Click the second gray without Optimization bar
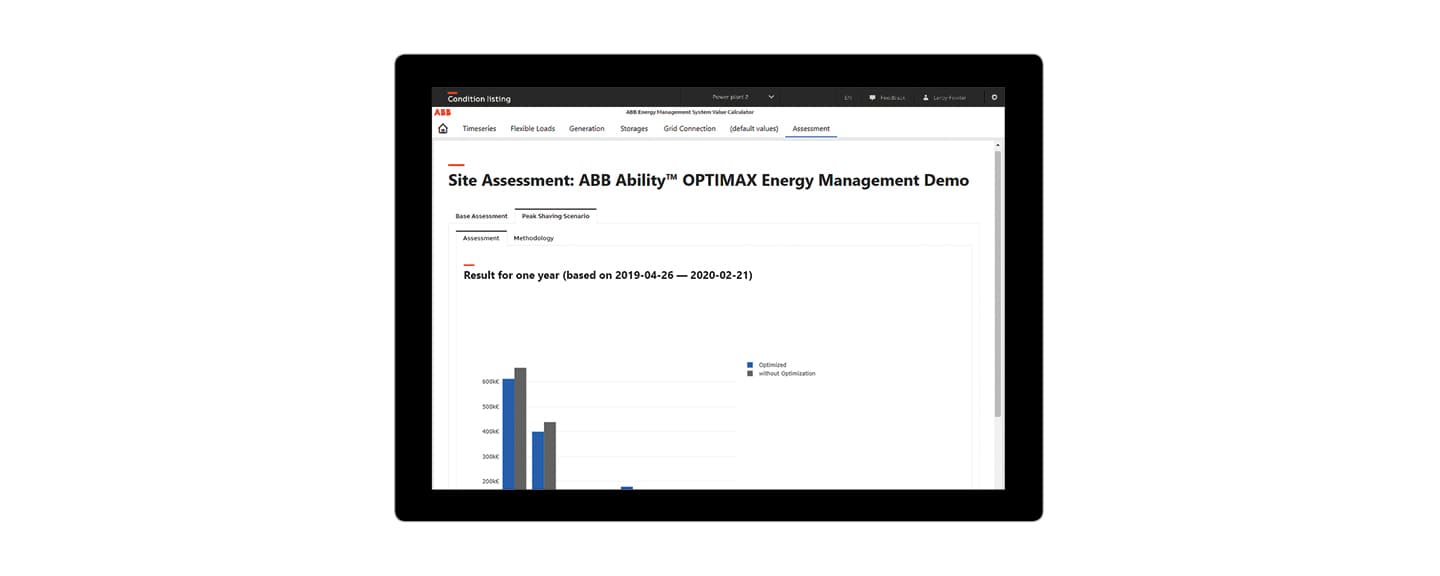This screenshot has width=1440, height=576. (x=550, y=455)
